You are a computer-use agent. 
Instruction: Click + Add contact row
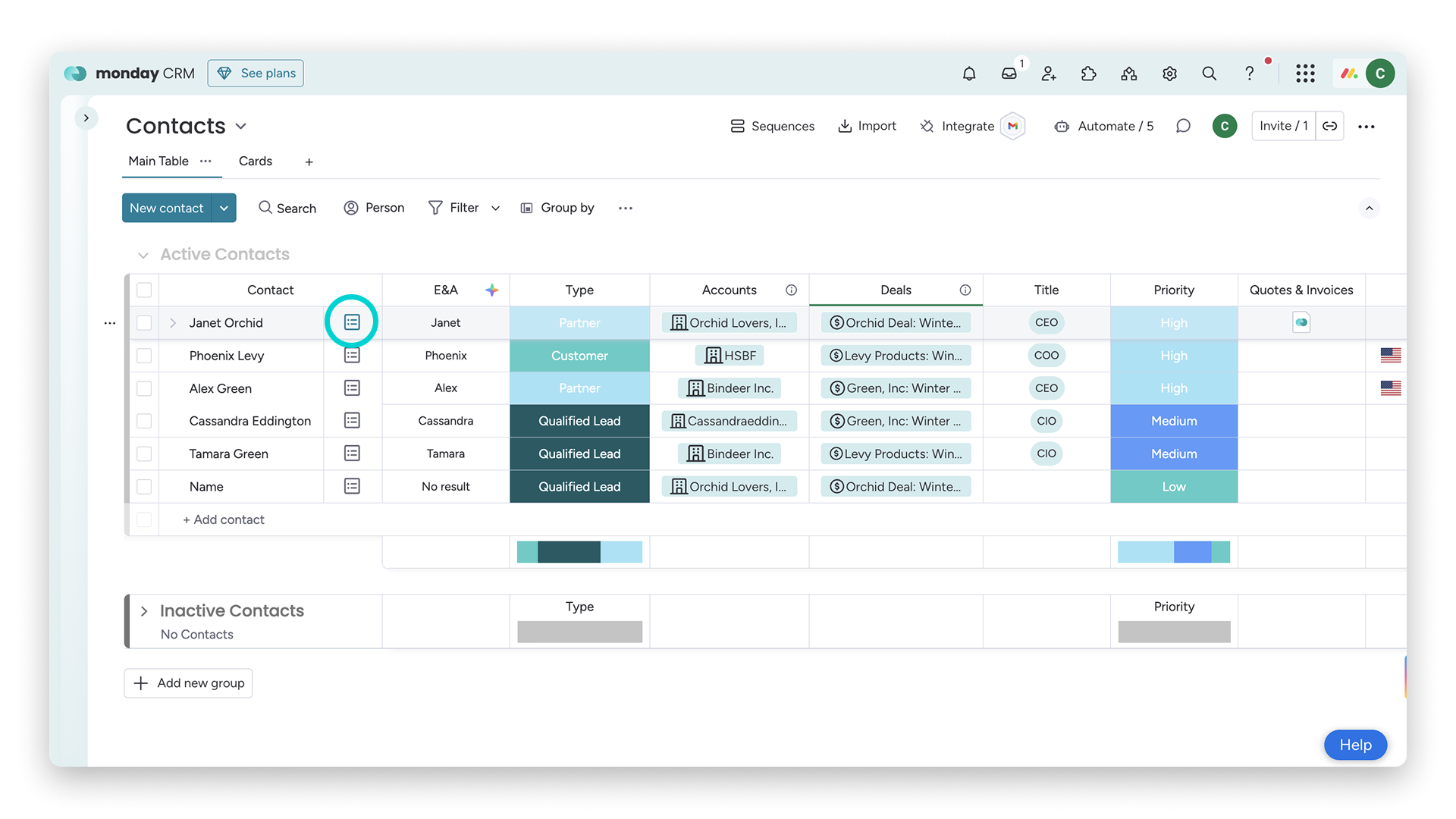(x=224, y=519)
